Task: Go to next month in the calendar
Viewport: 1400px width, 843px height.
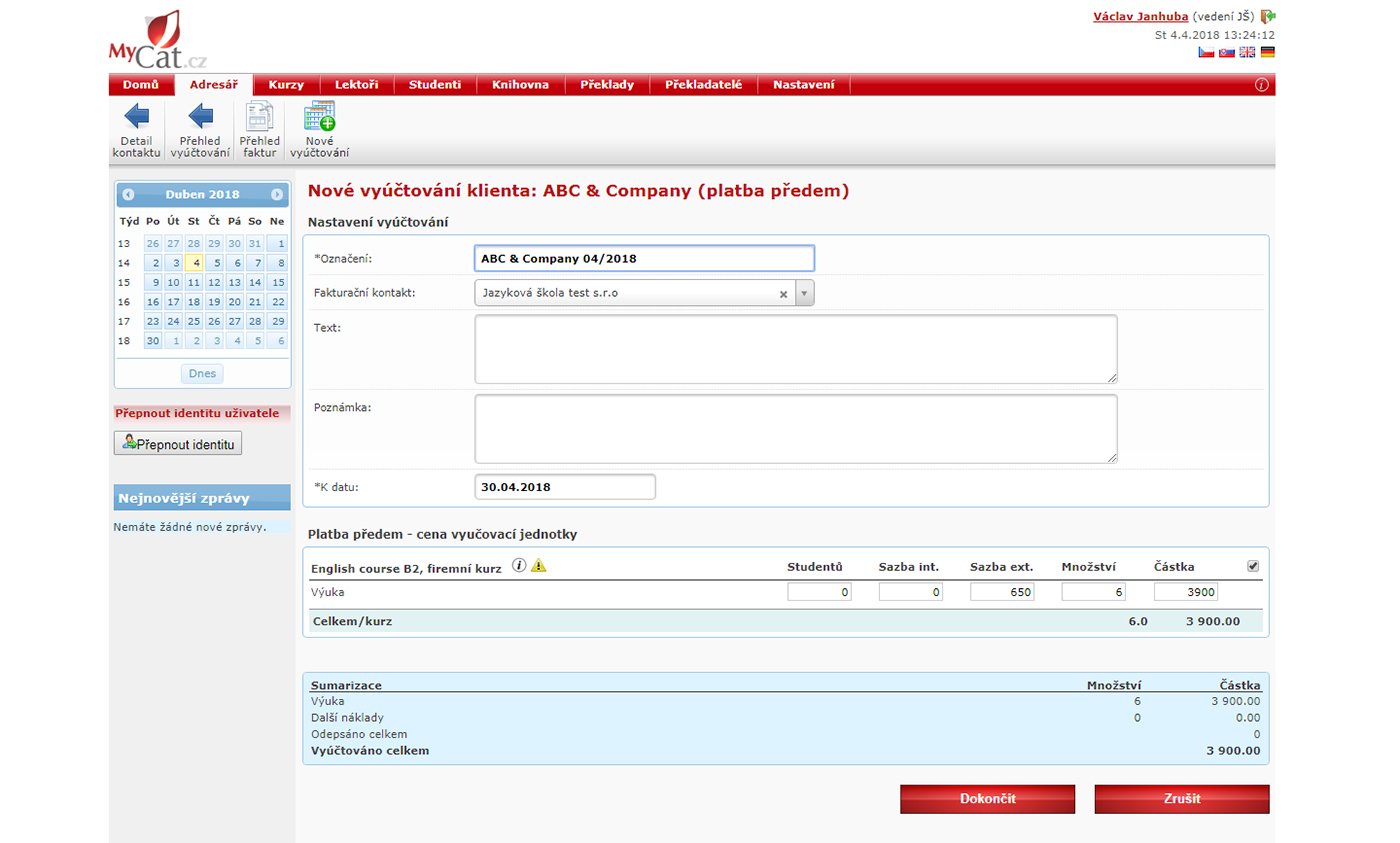Action: (x=277, y=194)
